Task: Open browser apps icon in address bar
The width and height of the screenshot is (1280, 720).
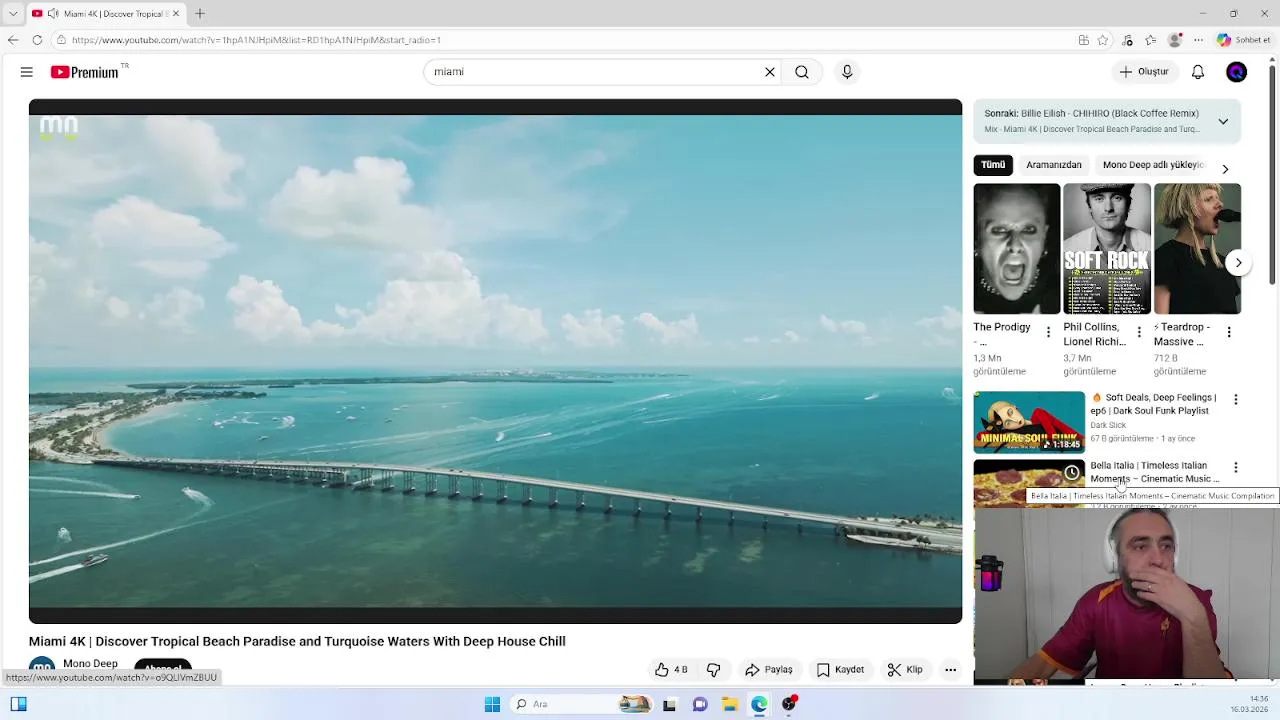Action: click(1084, 40)
